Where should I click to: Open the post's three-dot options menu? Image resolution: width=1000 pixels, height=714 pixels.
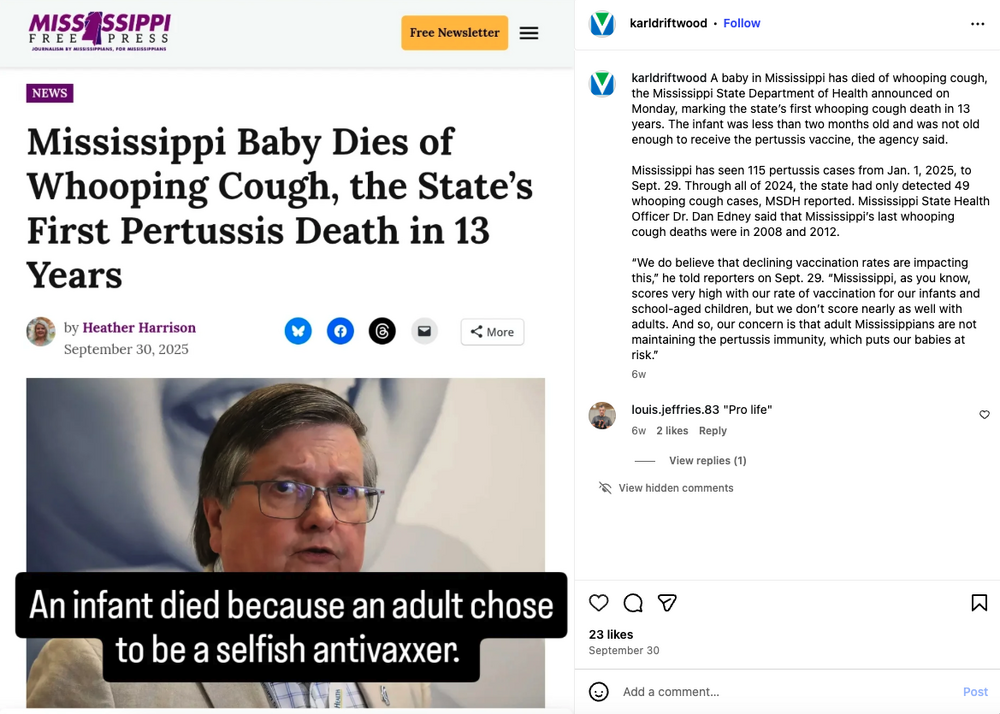point(977,24)
